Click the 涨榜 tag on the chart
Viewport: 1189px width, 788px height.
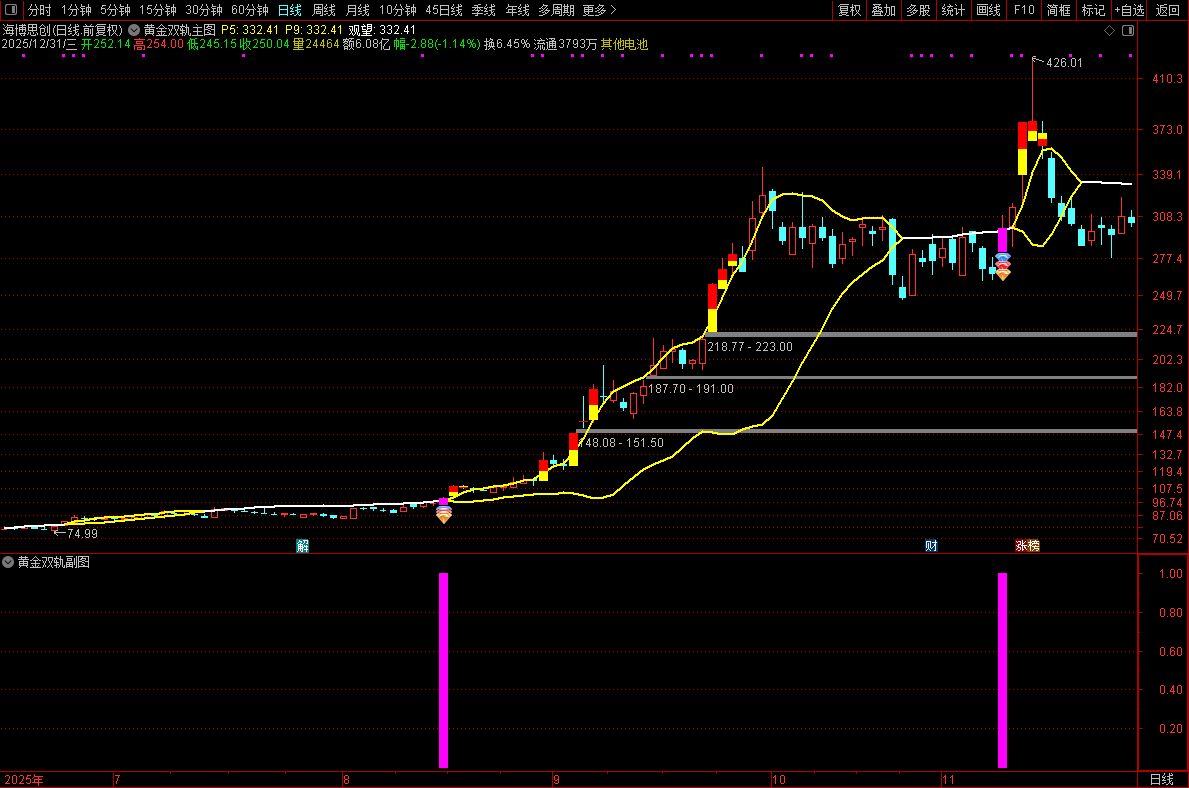pos(1027,546)
